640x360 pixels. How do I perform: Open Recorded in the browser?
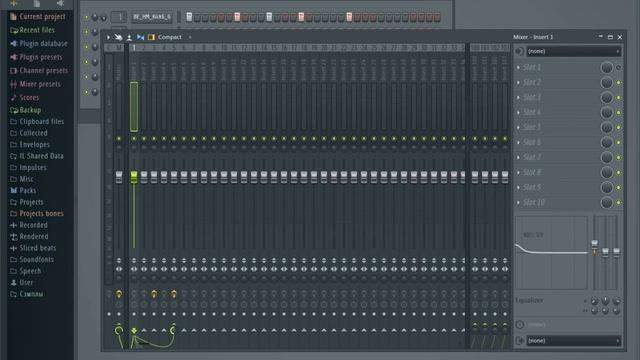pyautogui.click(x=29, y=225)
